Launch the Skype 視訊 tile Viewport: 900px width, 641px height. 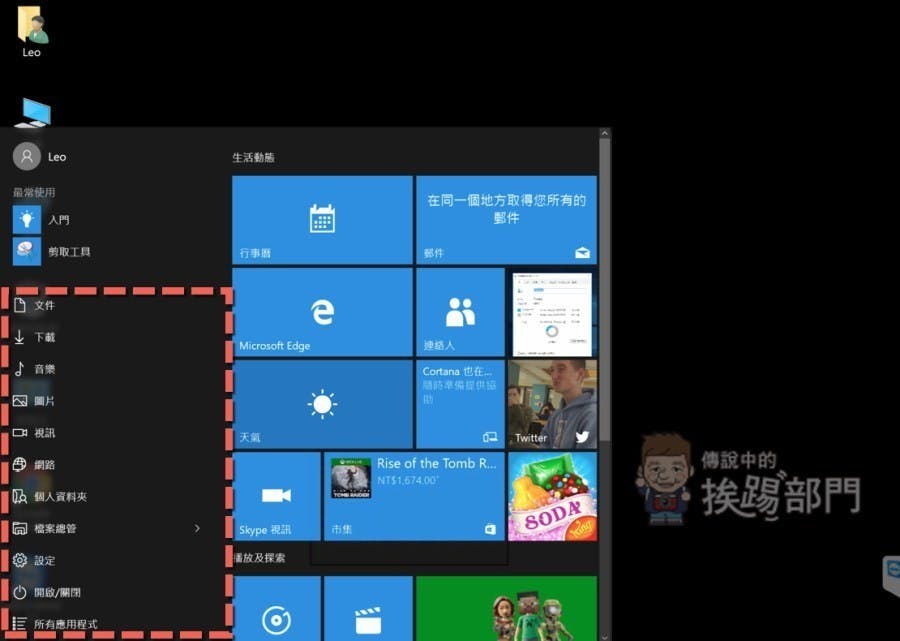click(x=276, y=496)
